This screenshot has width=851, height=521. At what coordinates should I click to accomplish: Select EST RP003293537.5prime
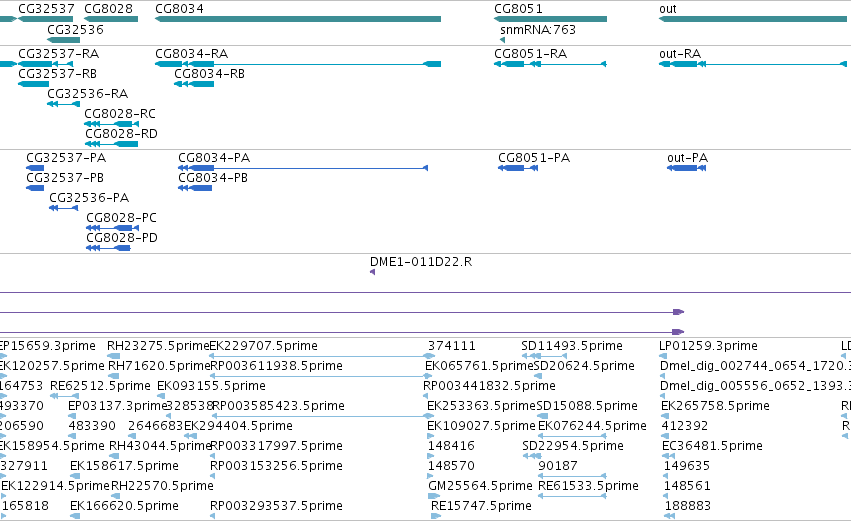[276, 506]
